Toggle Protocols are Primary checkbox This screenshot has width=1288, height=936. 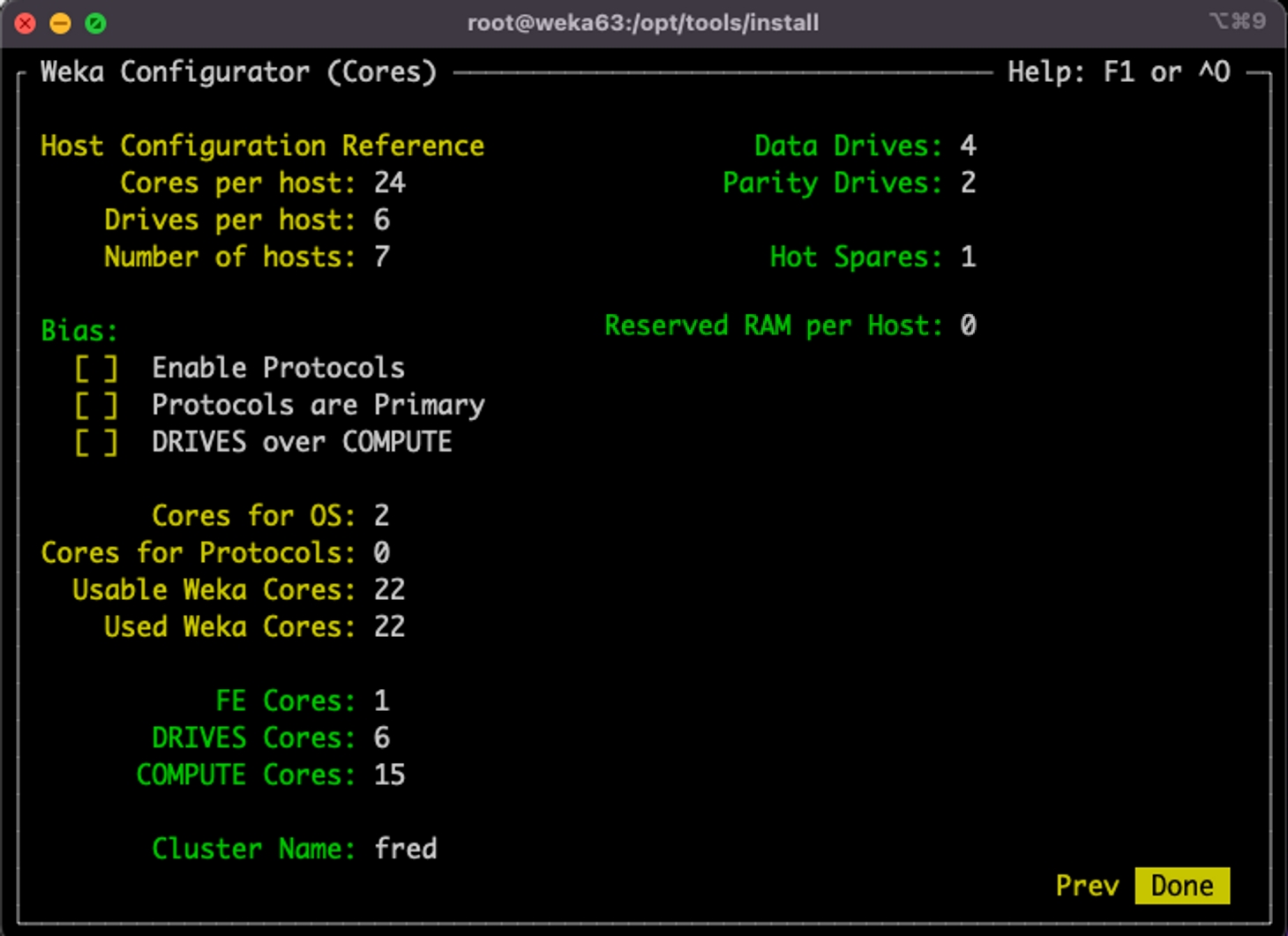click(96, 405)
